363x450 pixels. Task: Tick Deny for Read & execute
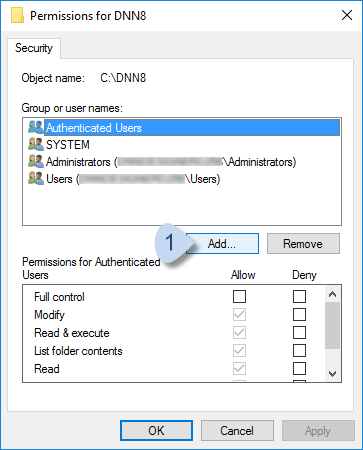[x=299, y=332]
